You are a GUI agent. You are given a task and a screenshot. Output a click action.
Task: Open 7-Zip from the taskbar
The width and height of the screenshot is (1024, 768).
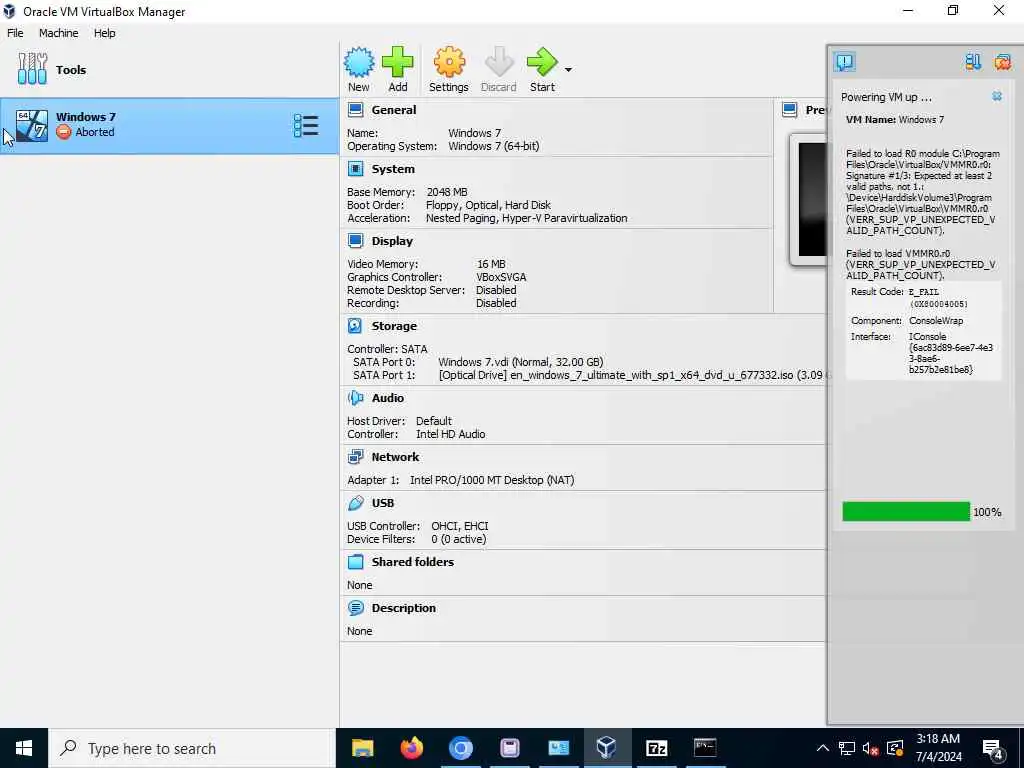point(656,748)
